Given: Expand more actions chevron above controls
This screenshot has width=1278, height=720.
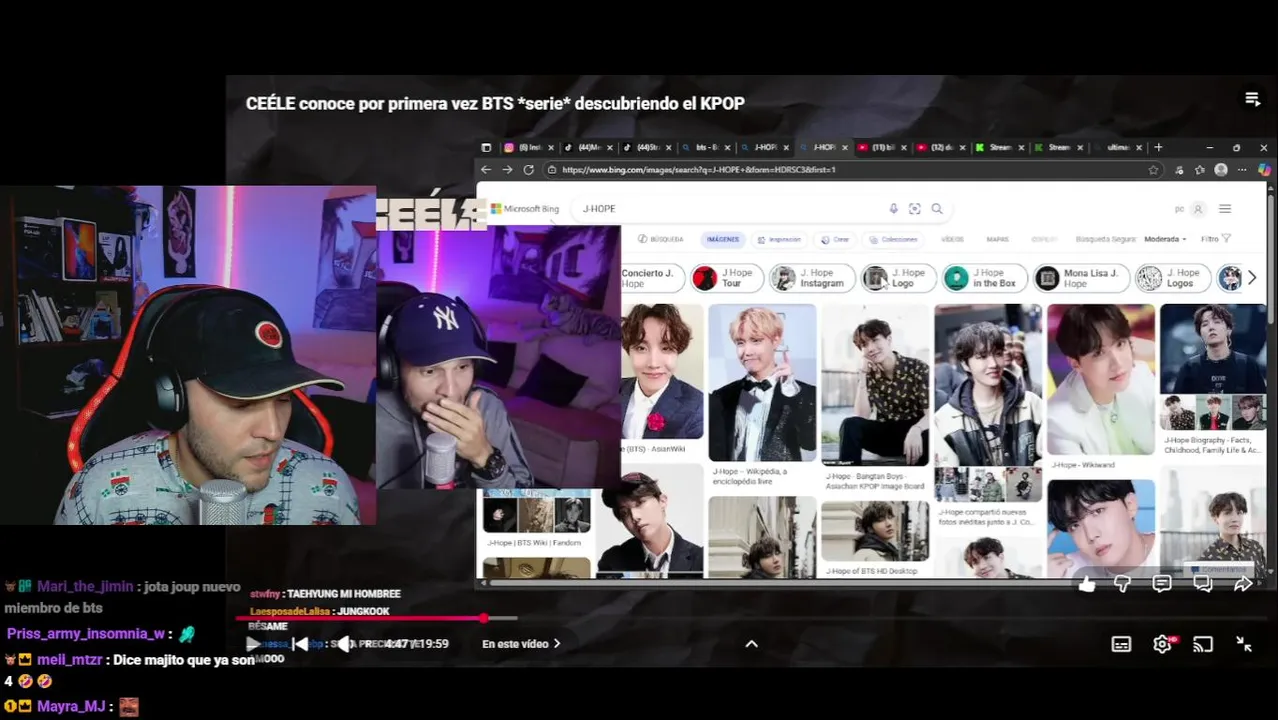Looking at the screenshot, I should [751, 644].
